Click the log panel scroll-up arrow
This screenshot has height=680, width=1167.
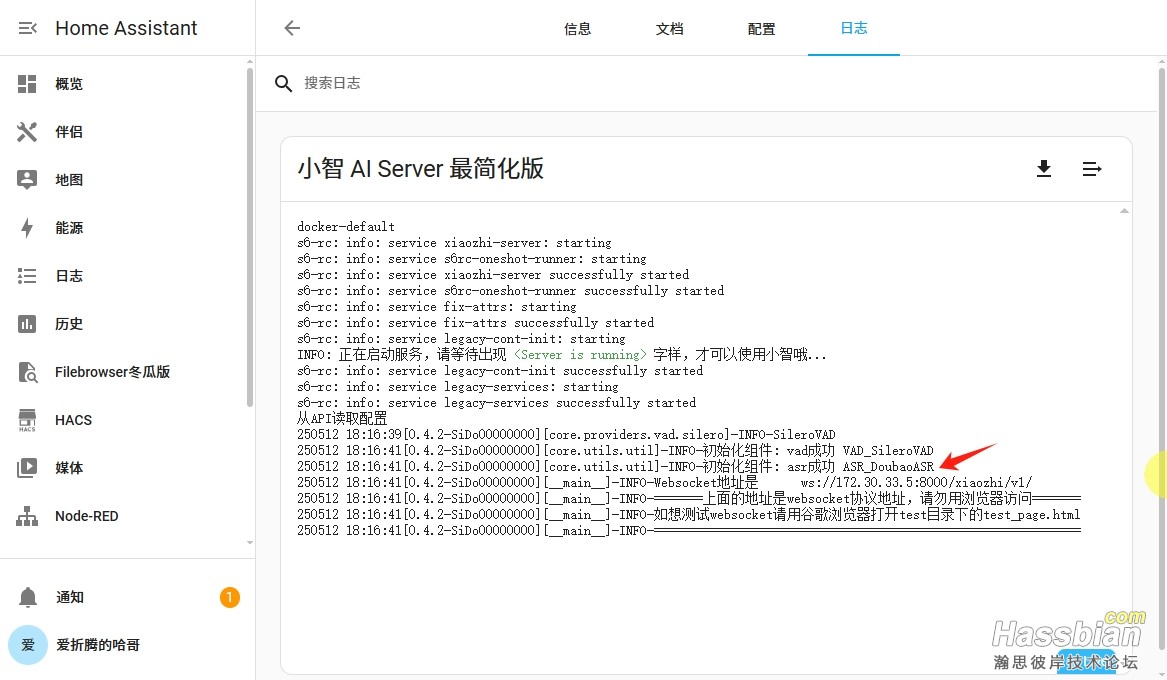1124,211
